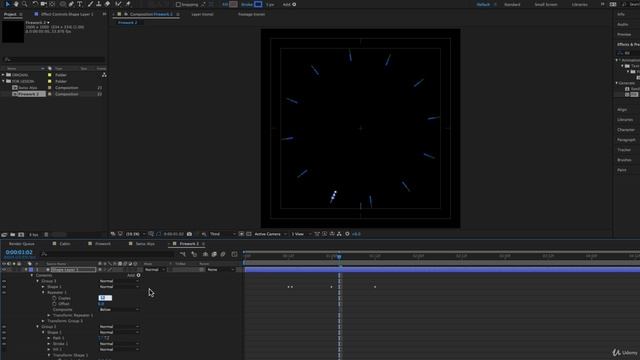The width and height of the screenshot is (640, 360).
Task: Toggle the shy layers icon in timeline
Action: click(x=205, y=254)
